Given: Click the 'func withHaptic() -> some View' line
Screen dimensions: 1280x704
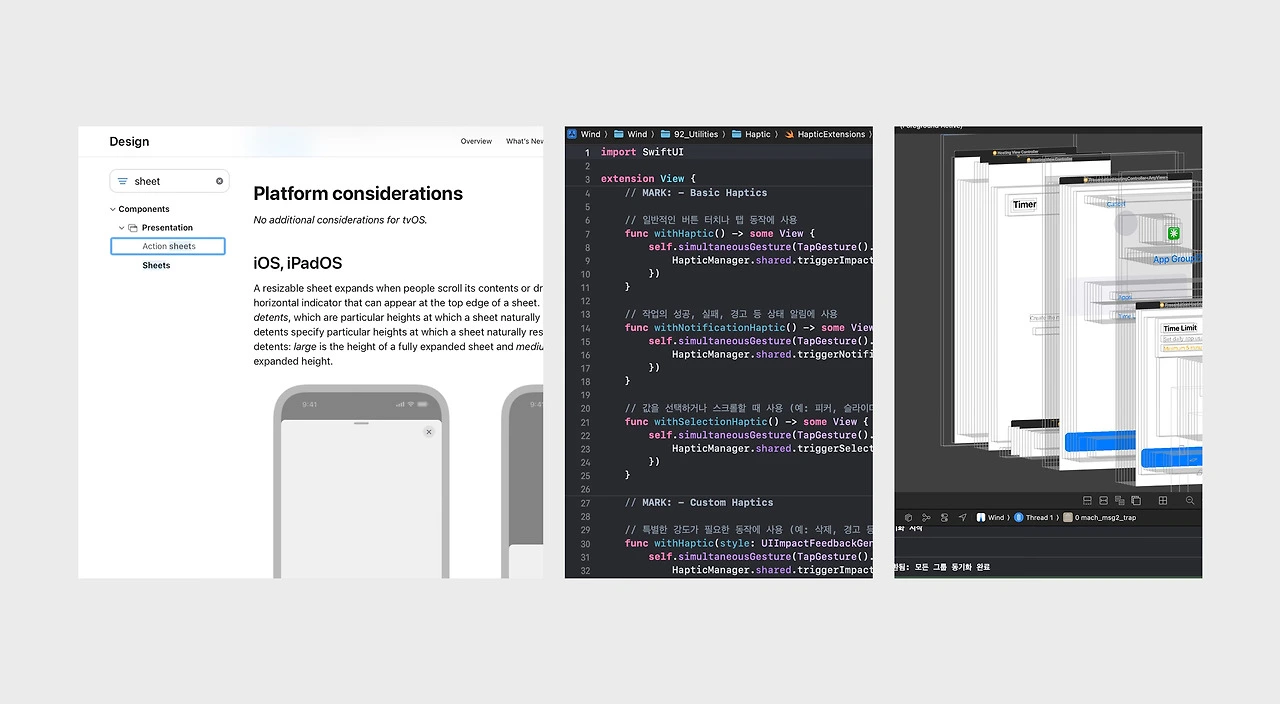Looking at the screenshot, I should (x=720, y=233).
